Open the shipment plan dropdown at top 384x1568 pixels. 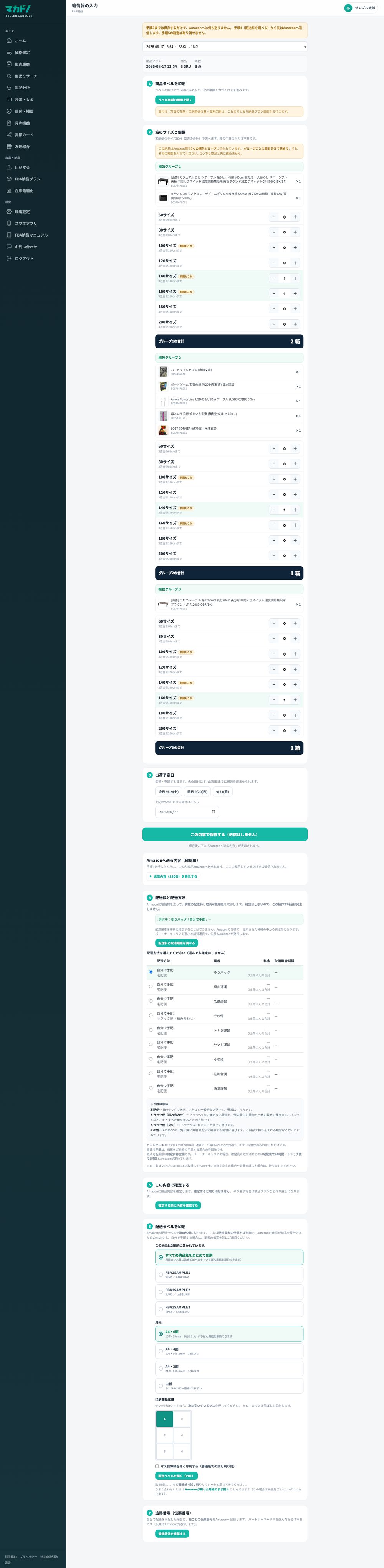[225, 46]
